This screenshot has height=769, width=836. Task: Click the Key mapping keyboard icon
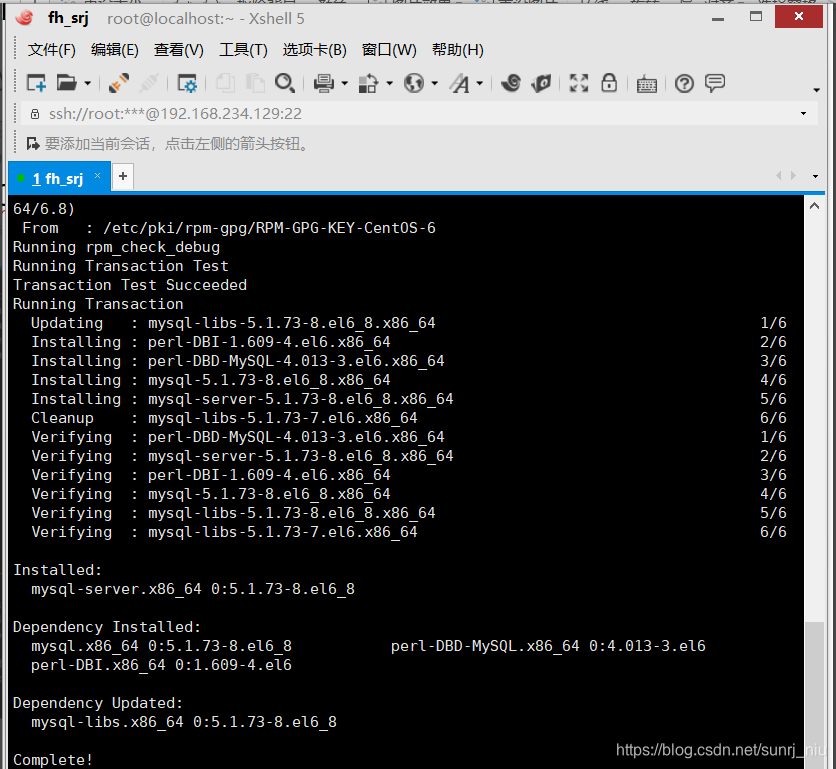coord(647,84)
